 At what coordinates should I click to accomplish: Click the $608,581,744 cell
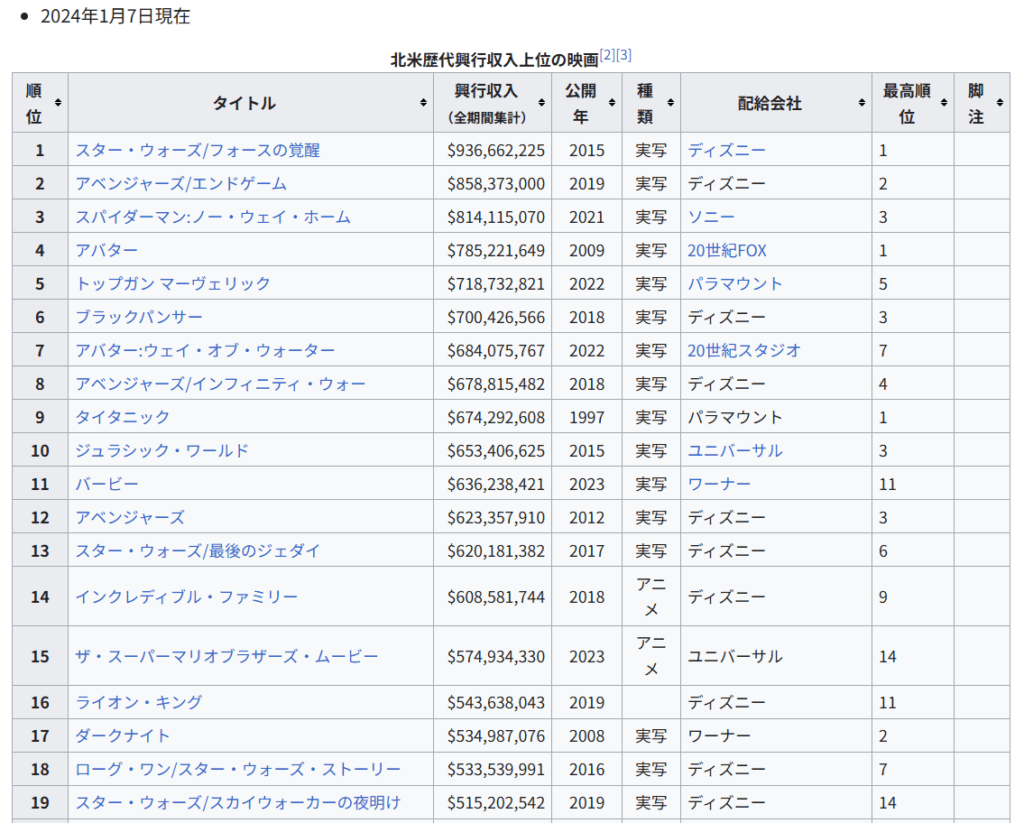pos(496,596)
